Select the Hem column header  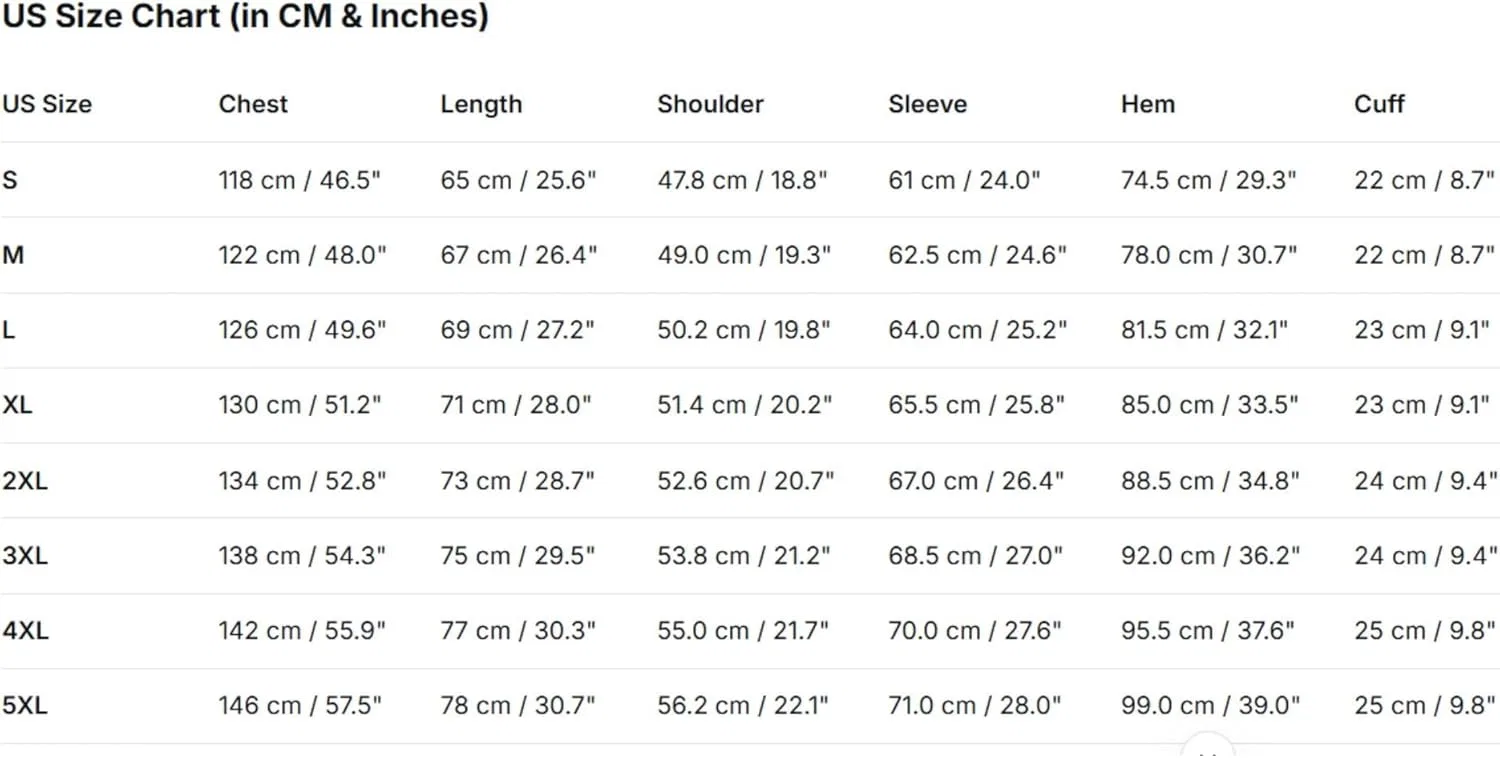point(1147,104)
